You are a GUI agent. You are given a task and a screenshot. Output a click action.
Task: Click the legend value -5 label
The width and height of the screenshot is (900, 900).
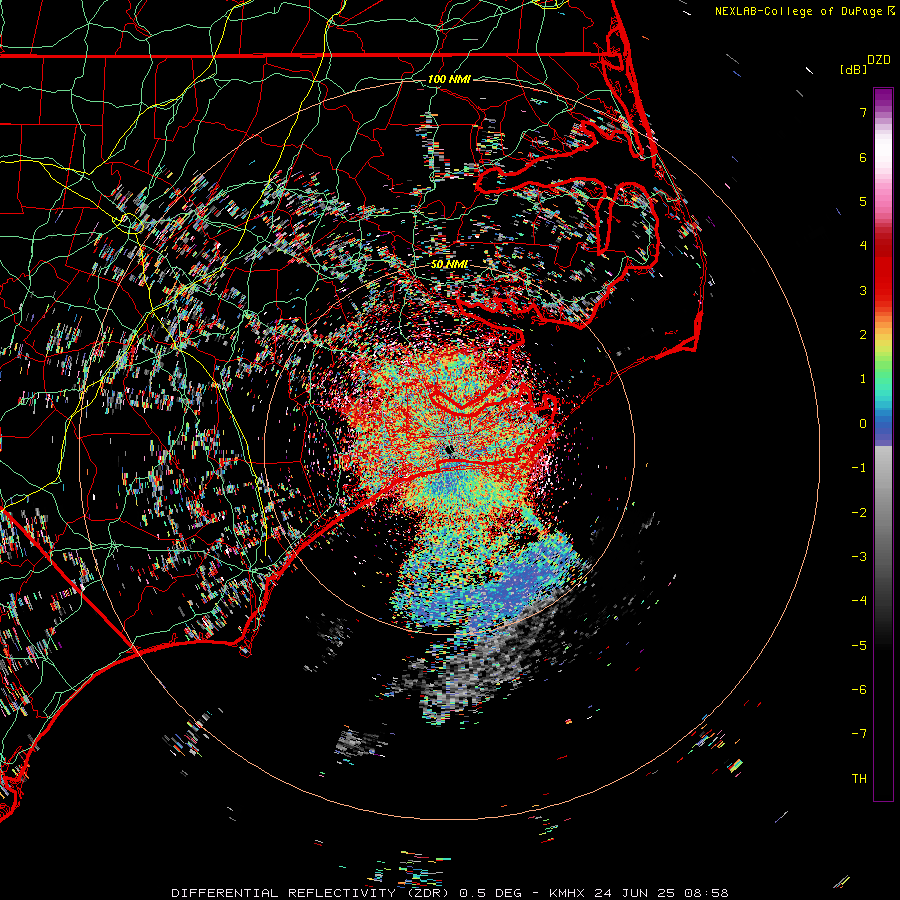point(859,646)
